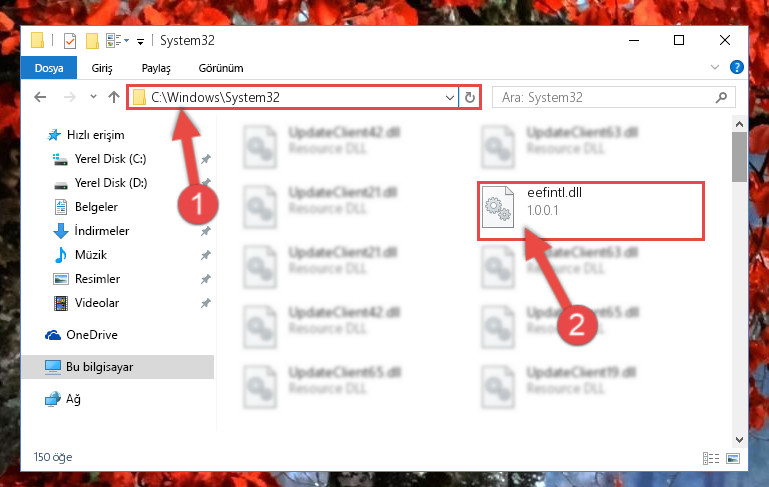Open the Paylaş ribbon tab

pos(156,68)
